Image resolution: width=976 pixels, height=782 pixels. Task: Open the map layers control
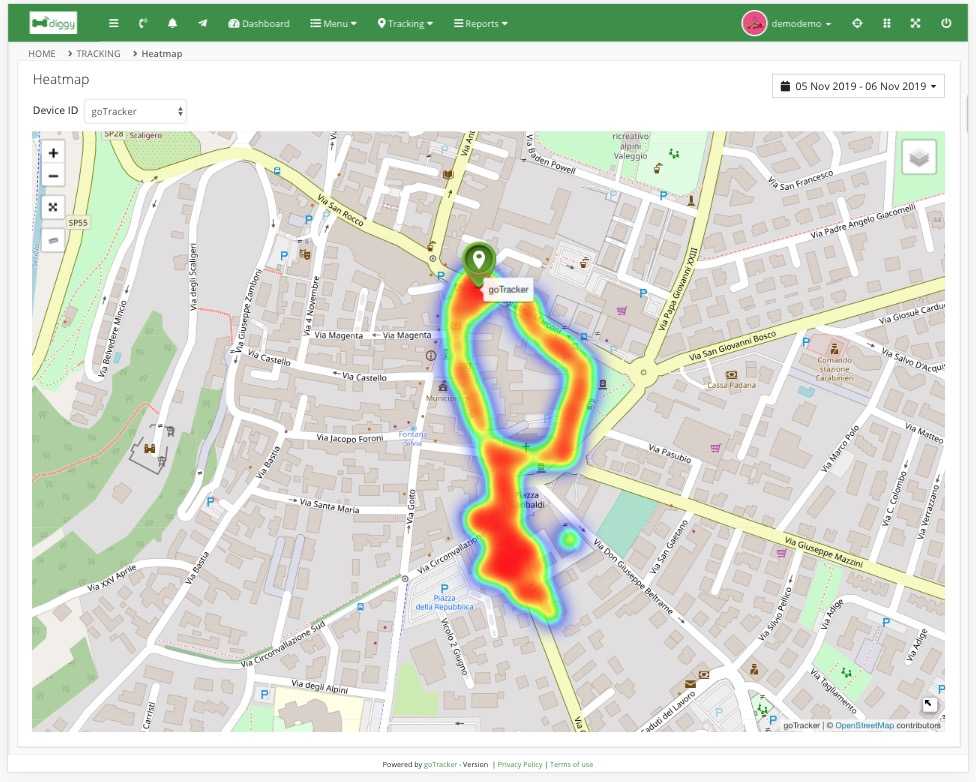(919, 156)
